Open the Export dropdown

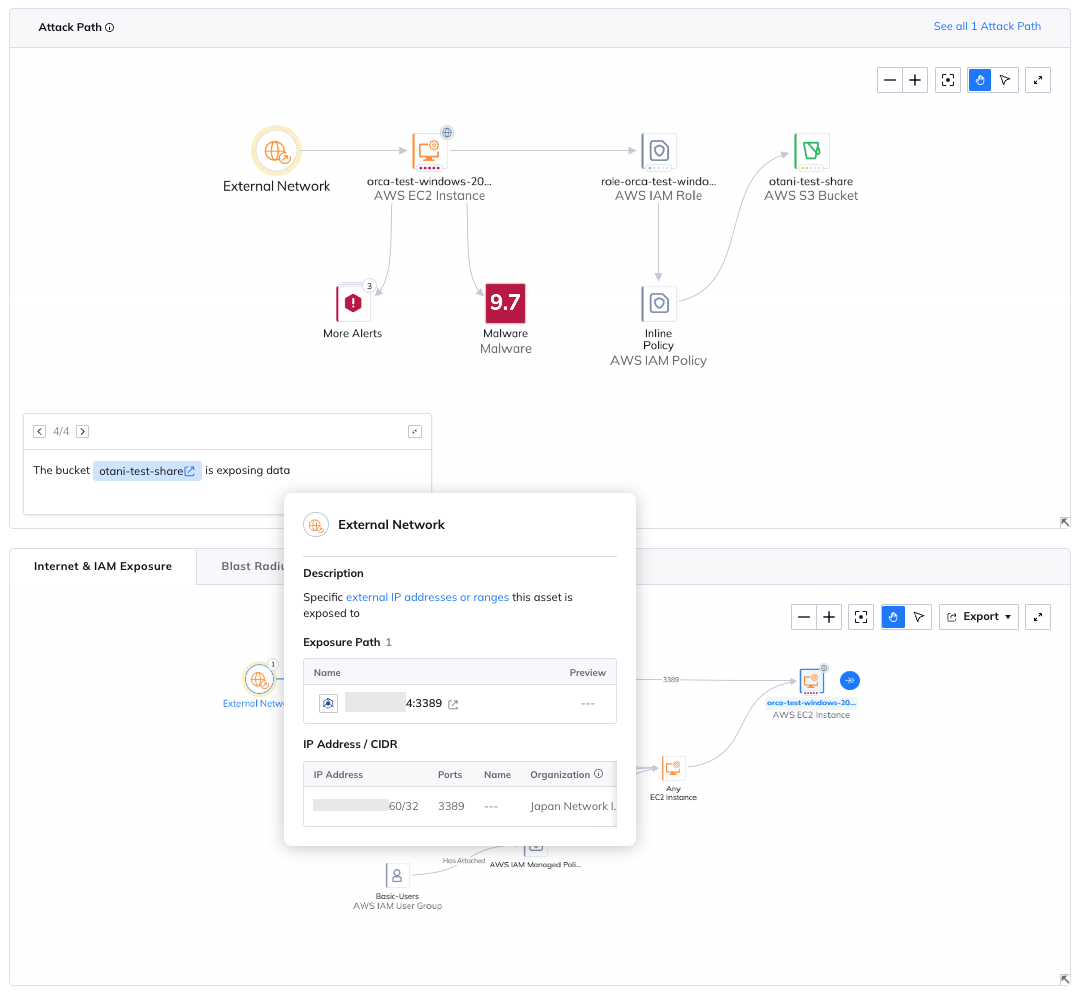[x=979, y=617]
